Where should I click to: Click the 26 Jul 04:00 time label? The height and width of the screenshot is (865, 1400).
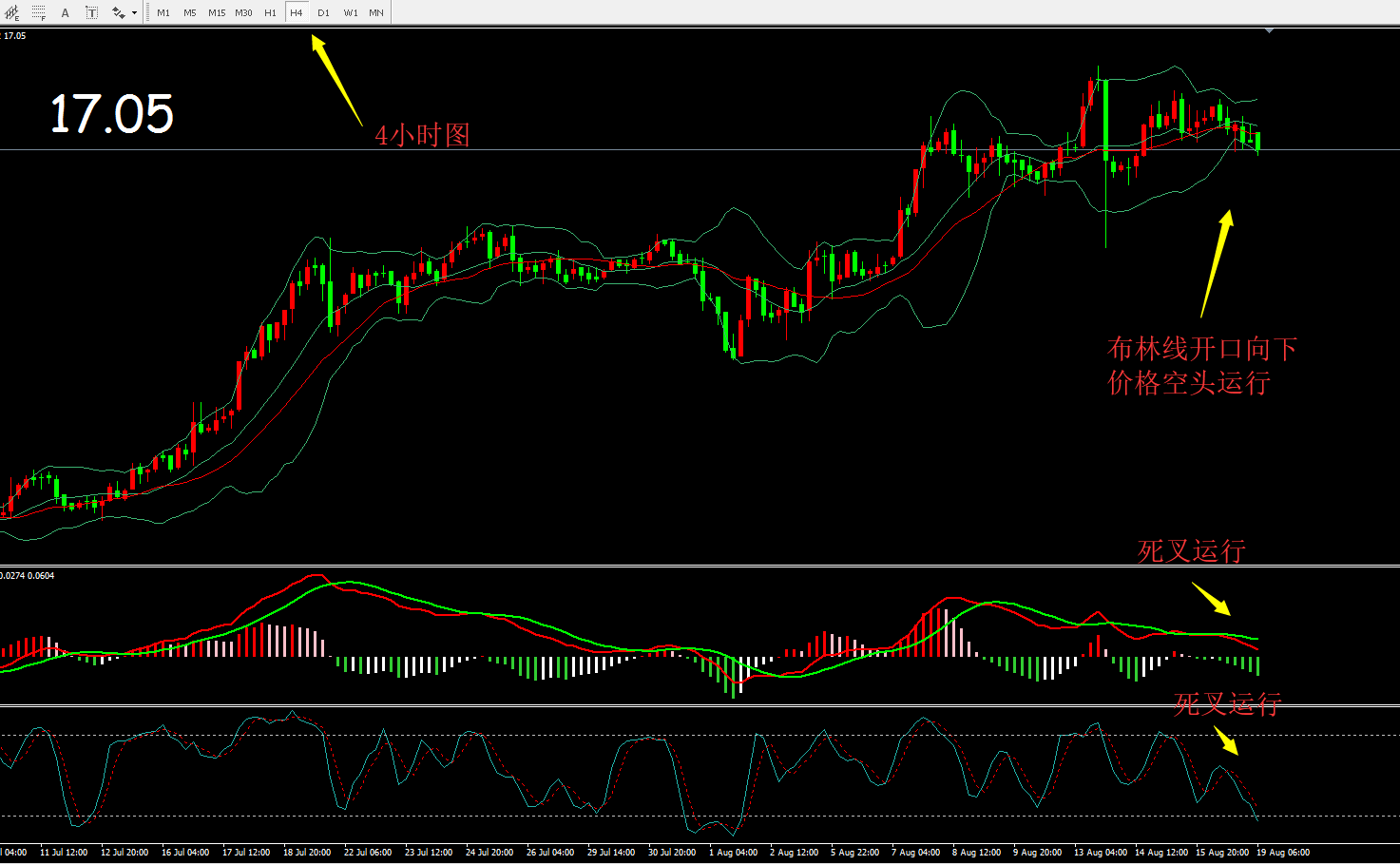(550, 853)
